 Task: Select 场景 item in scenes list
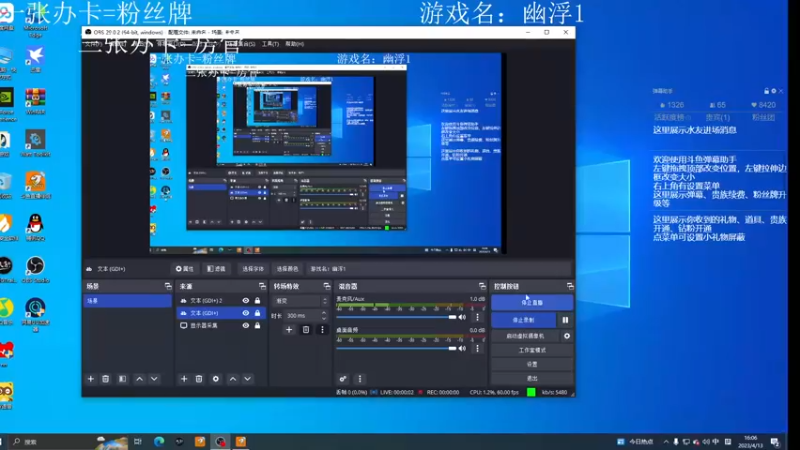pos(127,301)
